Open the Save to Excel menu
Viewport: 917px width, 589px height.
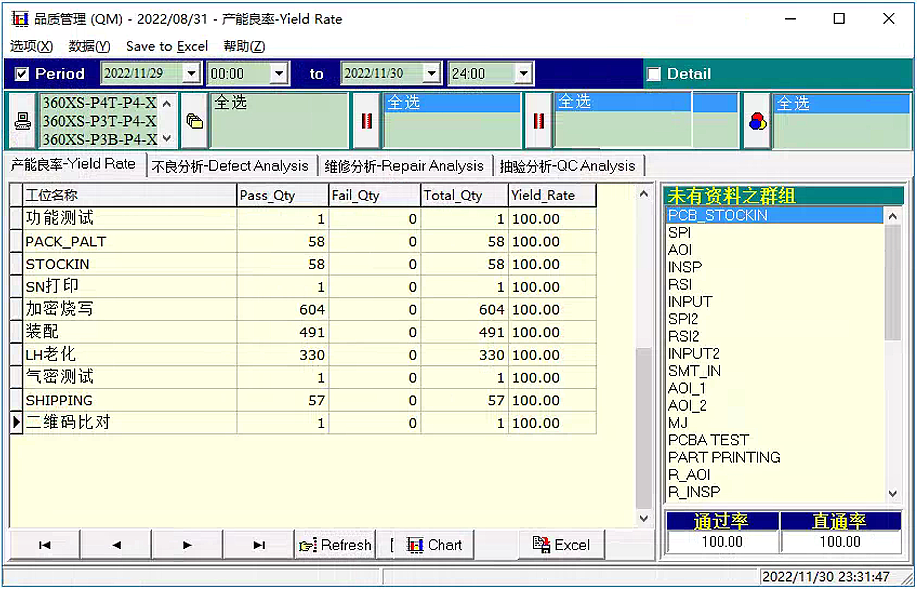[167, 46]
